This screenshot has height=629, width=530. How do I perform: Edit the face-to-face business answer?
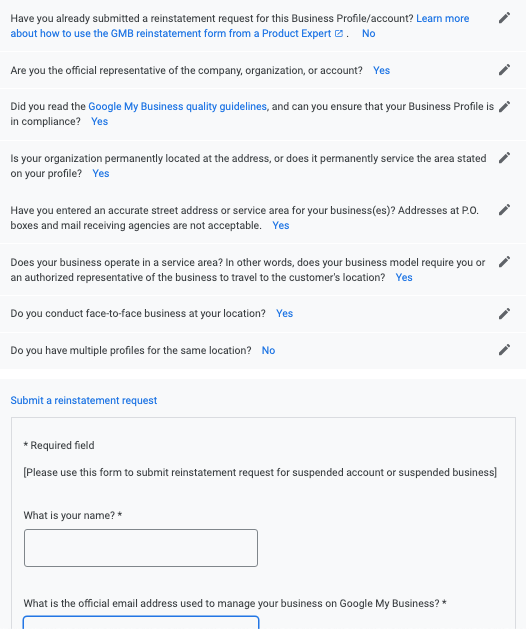504,314
